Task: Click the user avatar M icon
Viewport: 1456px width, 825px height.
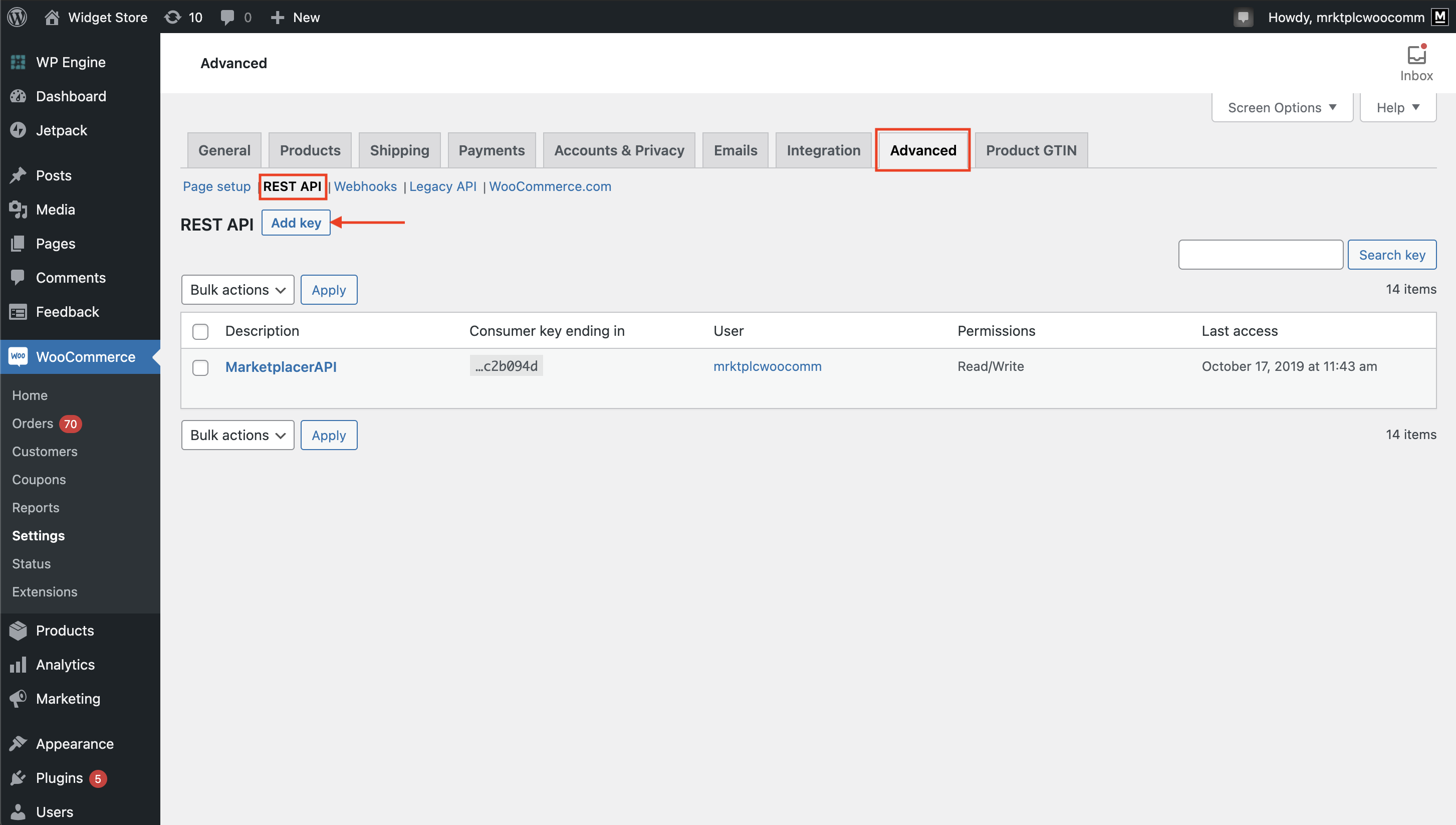Action: [1440, 17]
